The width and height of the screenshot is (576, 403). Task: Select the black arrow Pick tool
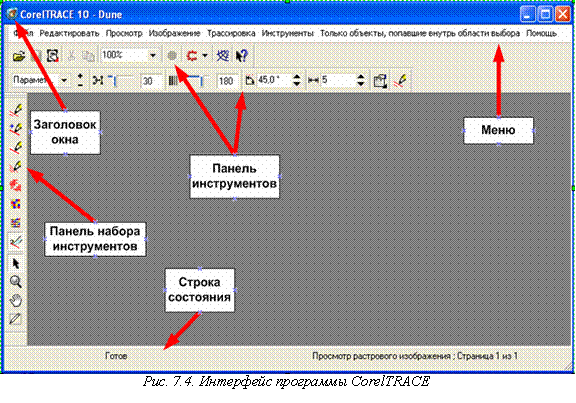[15, 264]
